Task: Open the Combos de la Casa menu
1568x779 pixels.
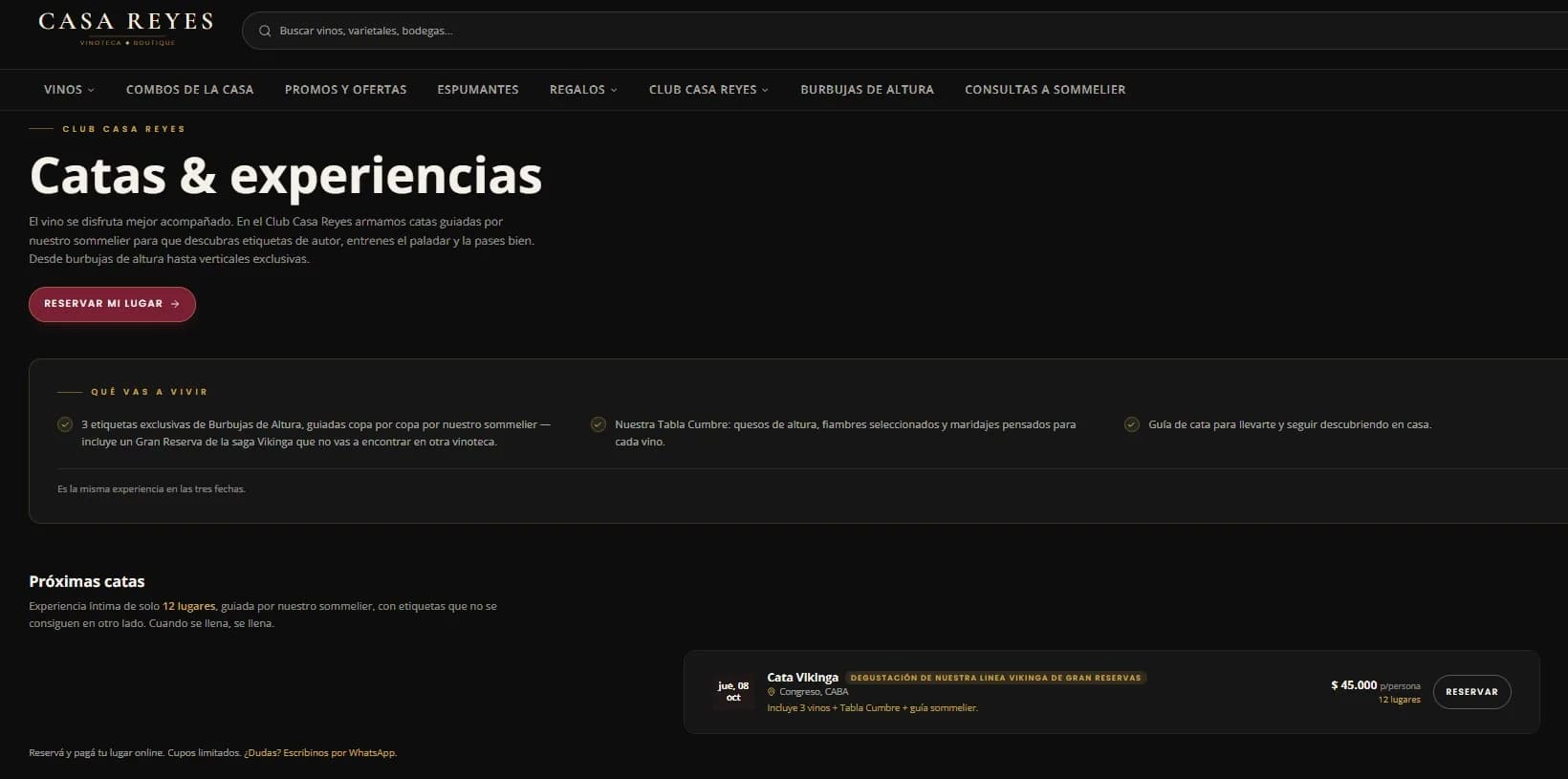Action: (190, 90)
